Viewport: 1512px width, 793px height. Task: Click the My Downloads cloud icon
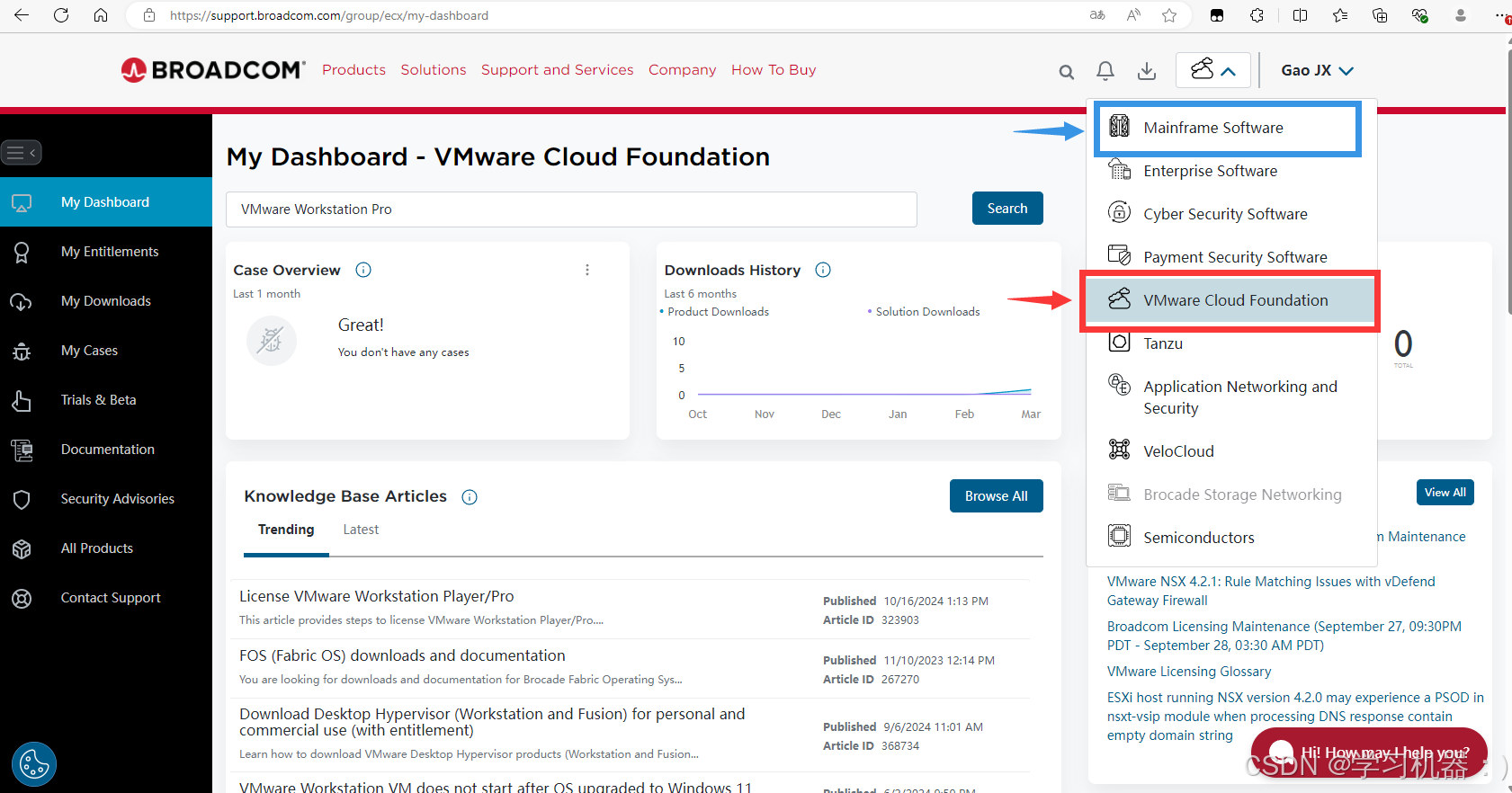click(22, 302)
